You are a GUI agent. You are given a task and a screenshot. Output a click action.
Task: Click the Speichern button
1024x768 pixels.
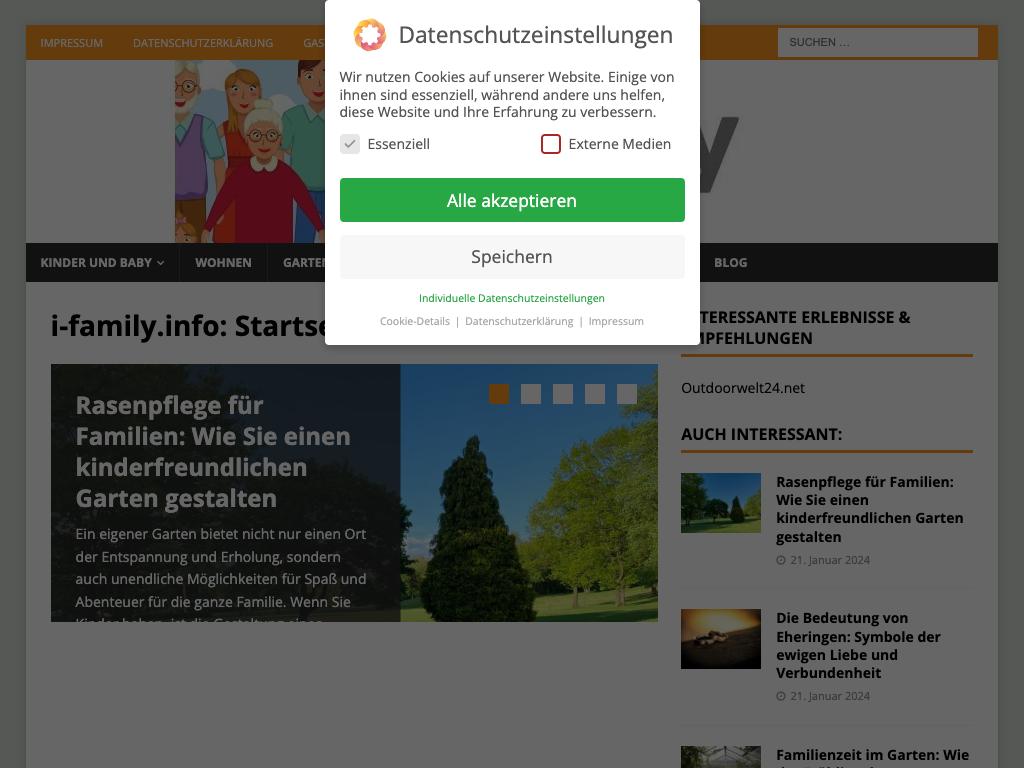512,257
